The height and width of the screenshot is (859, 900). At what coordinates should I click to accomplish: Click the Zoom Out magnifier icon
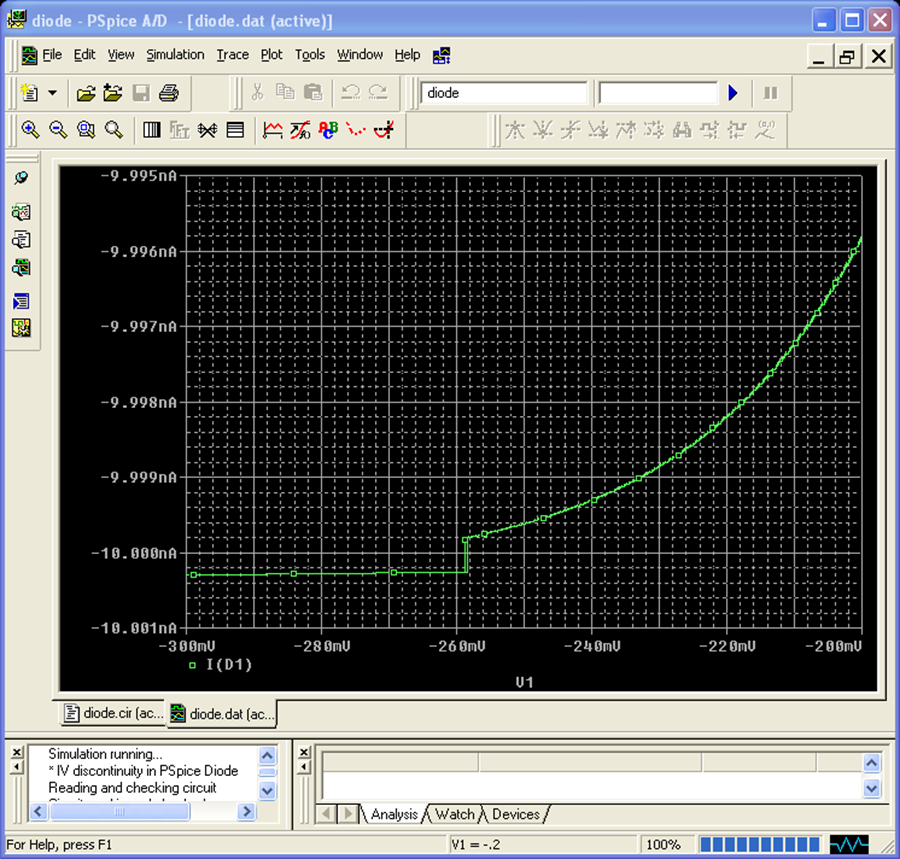point(58,130)
